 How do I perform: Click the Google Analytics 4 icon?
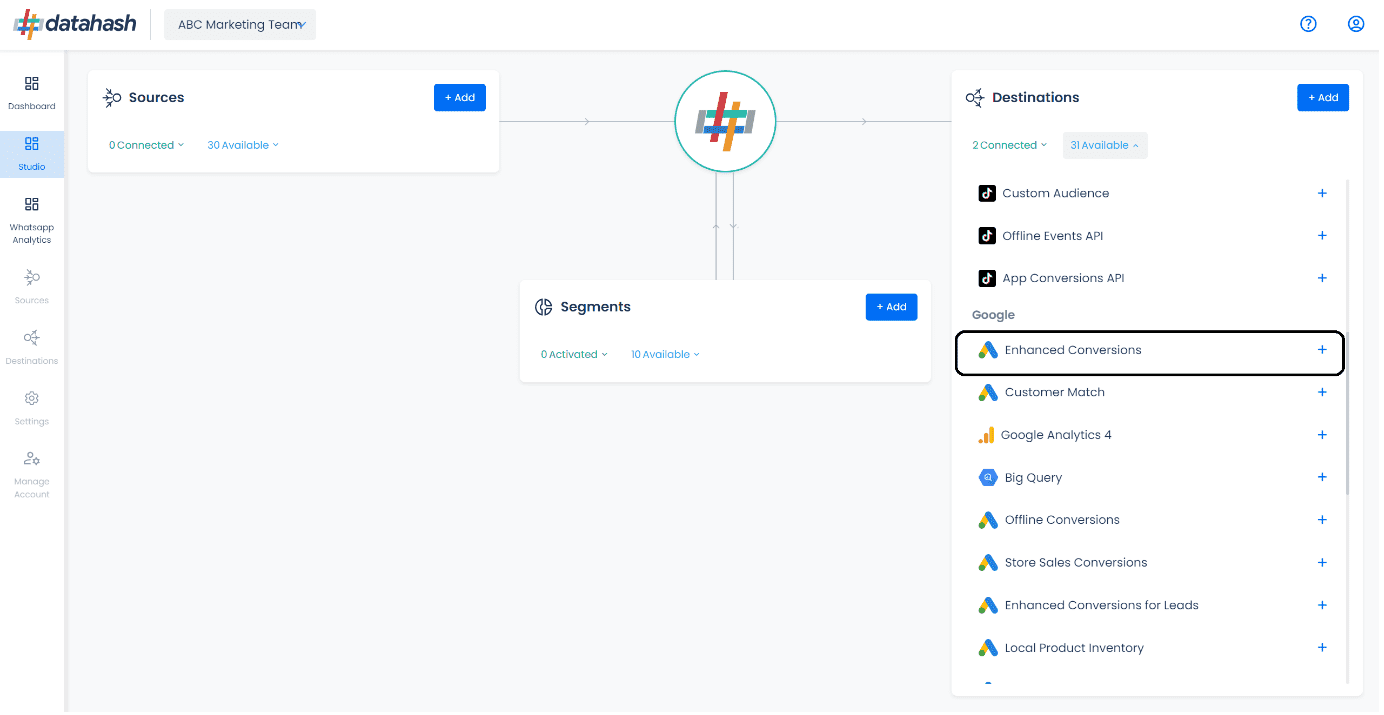pyautogui.click(x=986, y=435)
